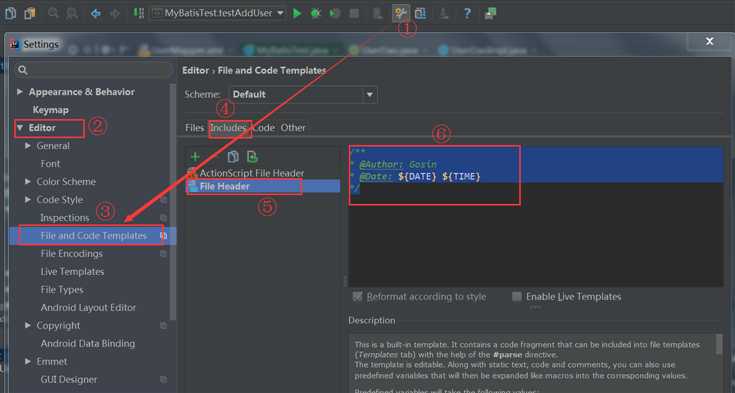
Task: Switch to the Other tab
Action: (293, 128)
